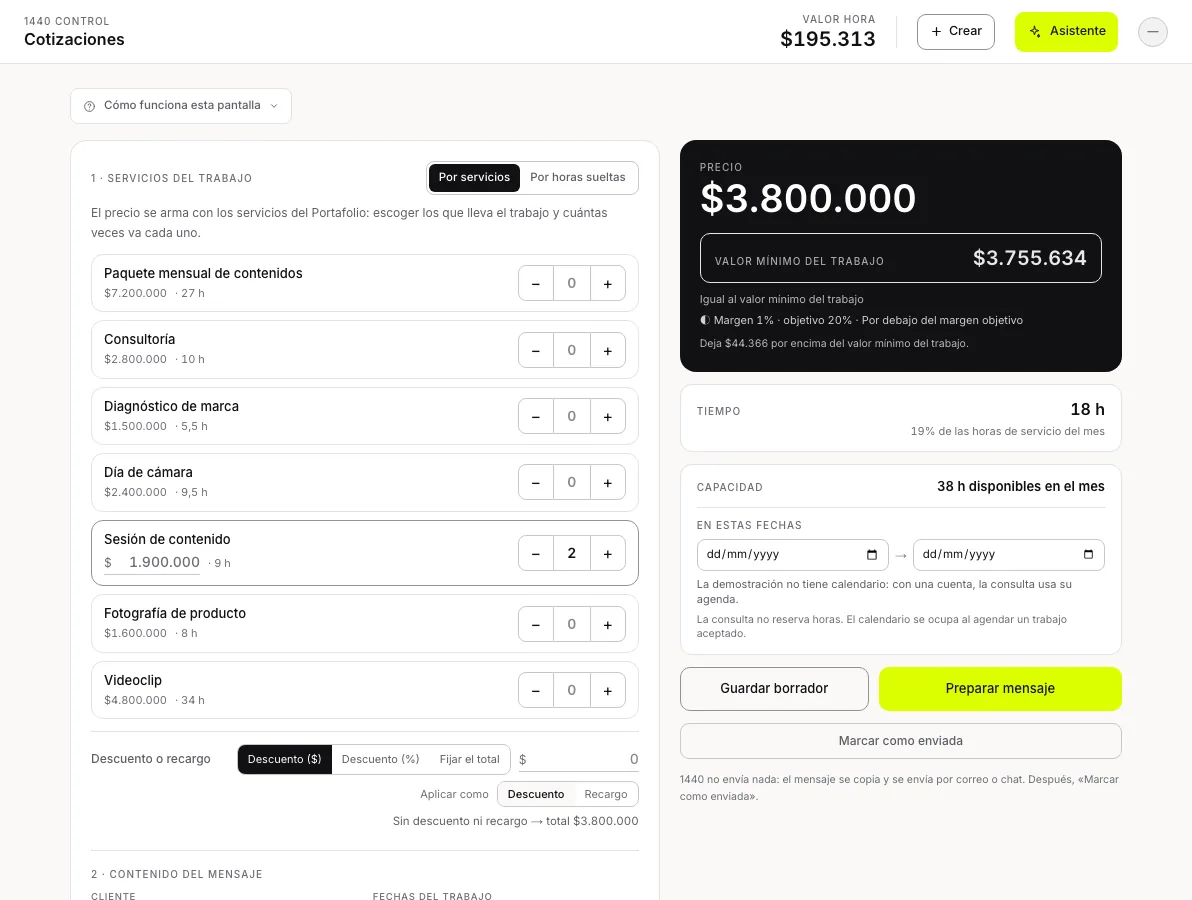1192x900 pixels.
Task: Click the Cotizaciones title
Action: click(x=74, y=40)
